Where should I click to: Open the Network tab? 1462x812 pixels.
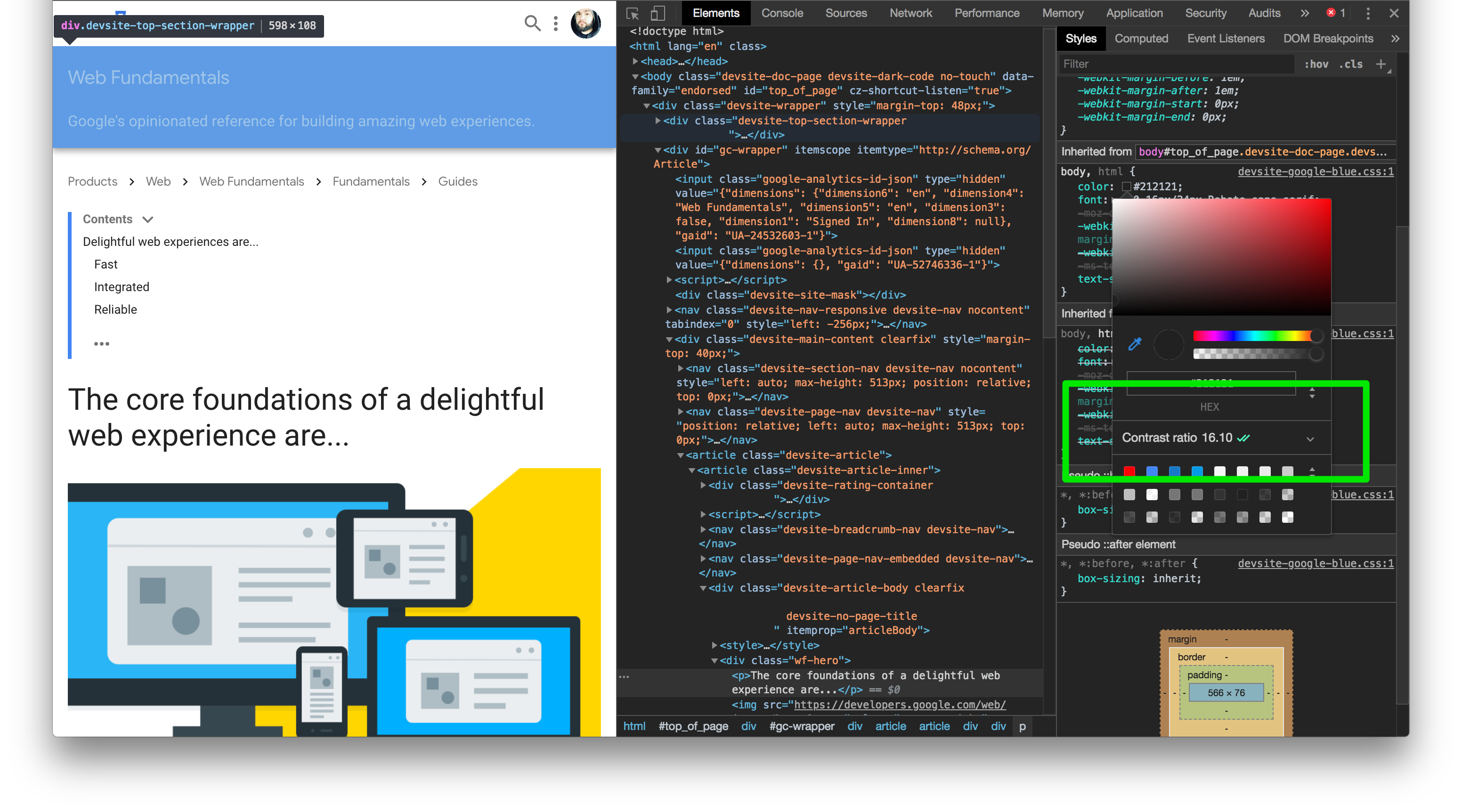pos(910,13)
